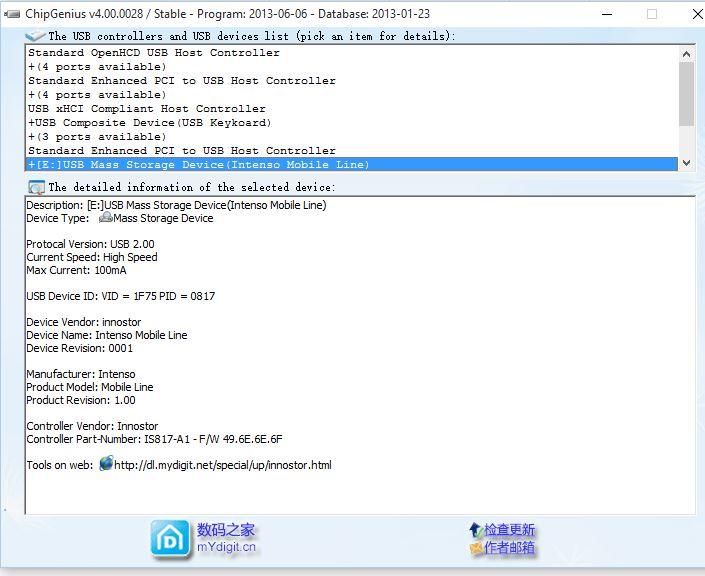
Task: Click the Product Model: Mobile Line text
Action: point(89,387)
